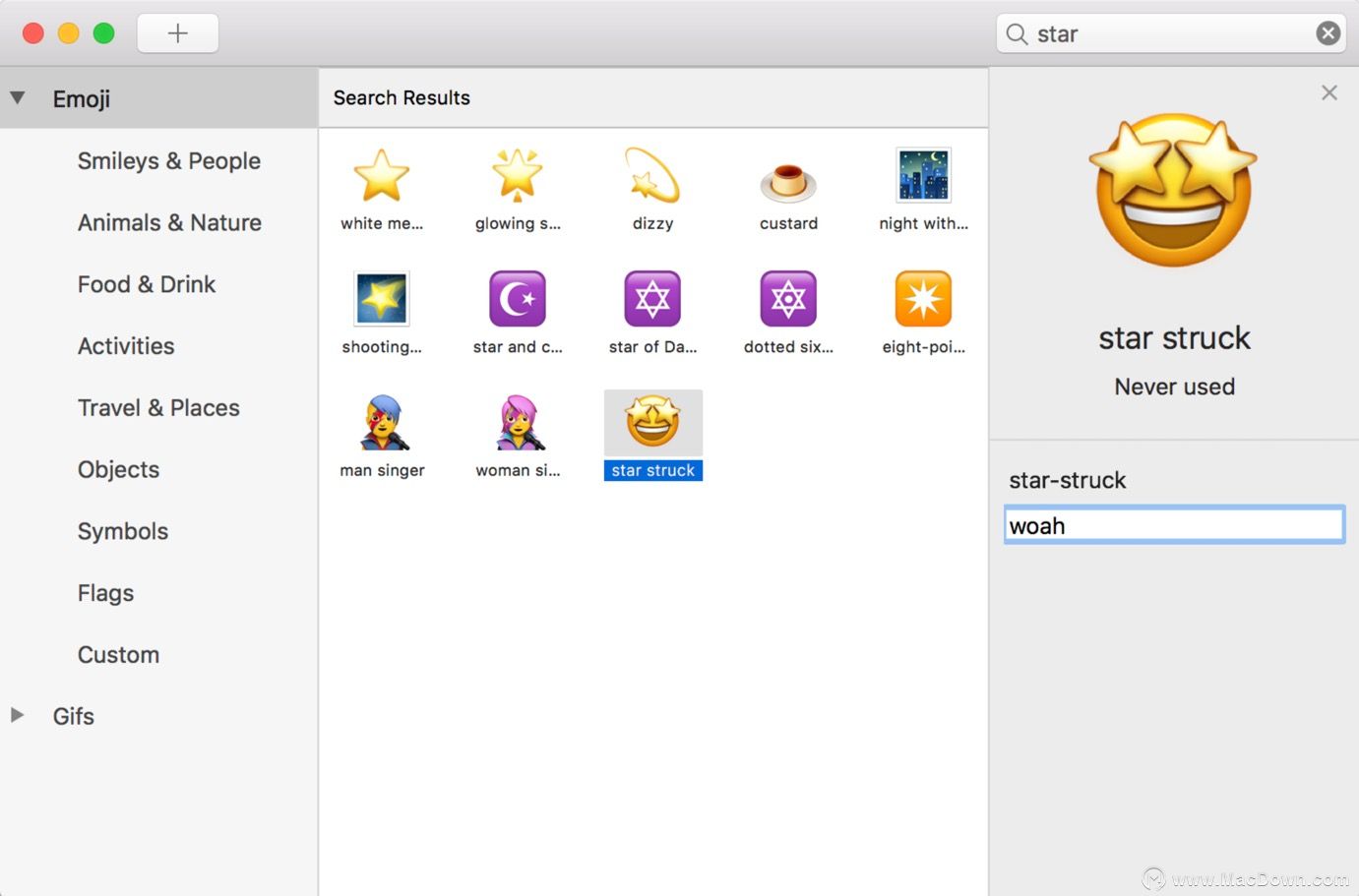This screenshot has height=896, width=1359.
Task: Open Smileys & People category
Action: (169, 160)
